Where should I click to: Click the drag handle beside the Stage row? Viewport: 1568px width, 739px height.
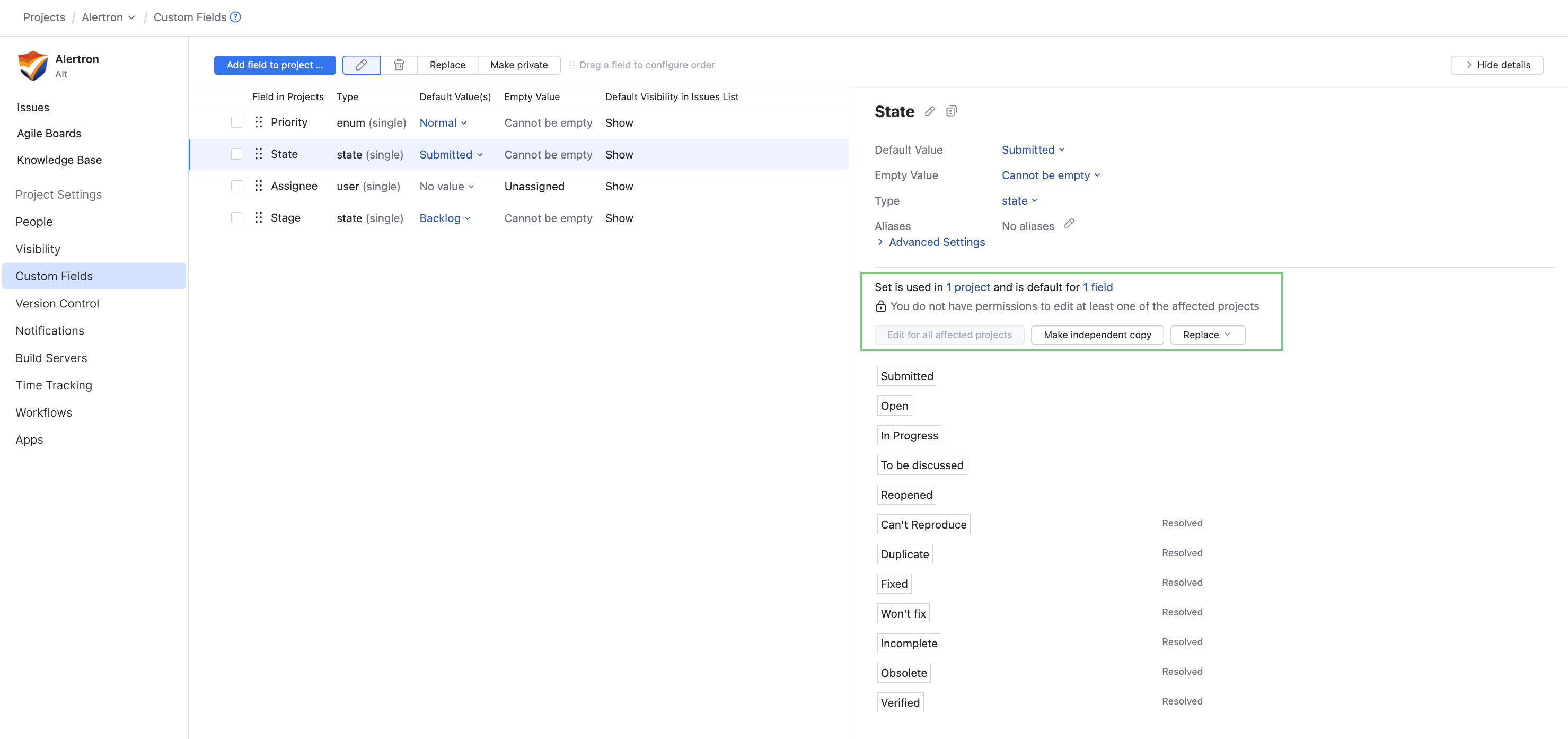point(258,217)
